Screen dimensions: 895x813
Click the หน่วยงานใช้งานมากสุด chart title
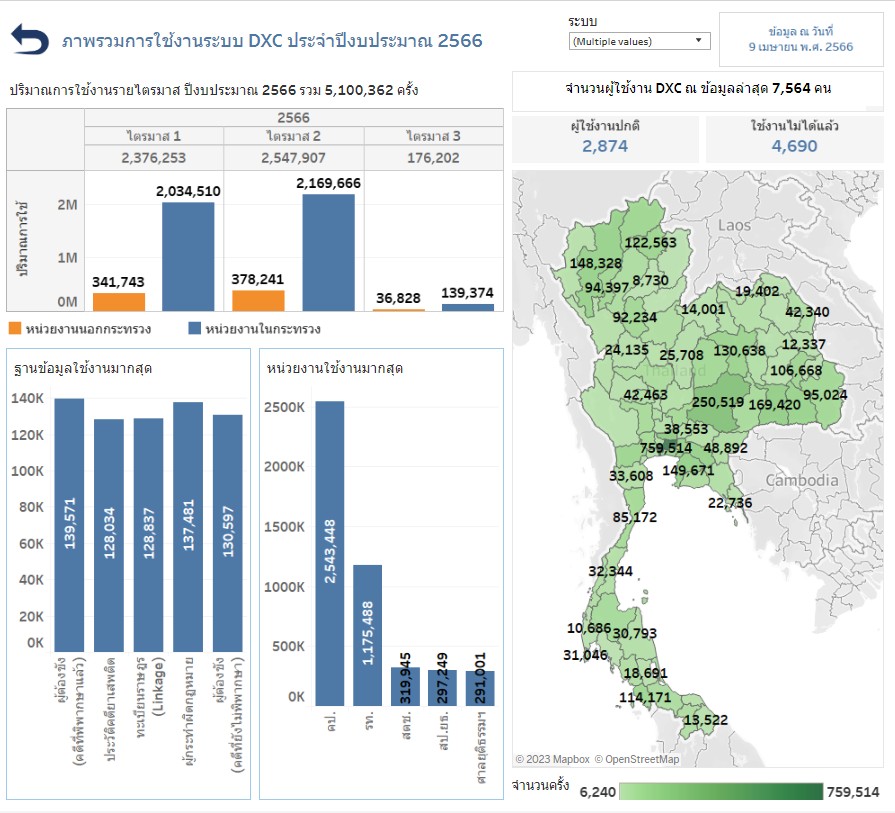click(335, 369)
